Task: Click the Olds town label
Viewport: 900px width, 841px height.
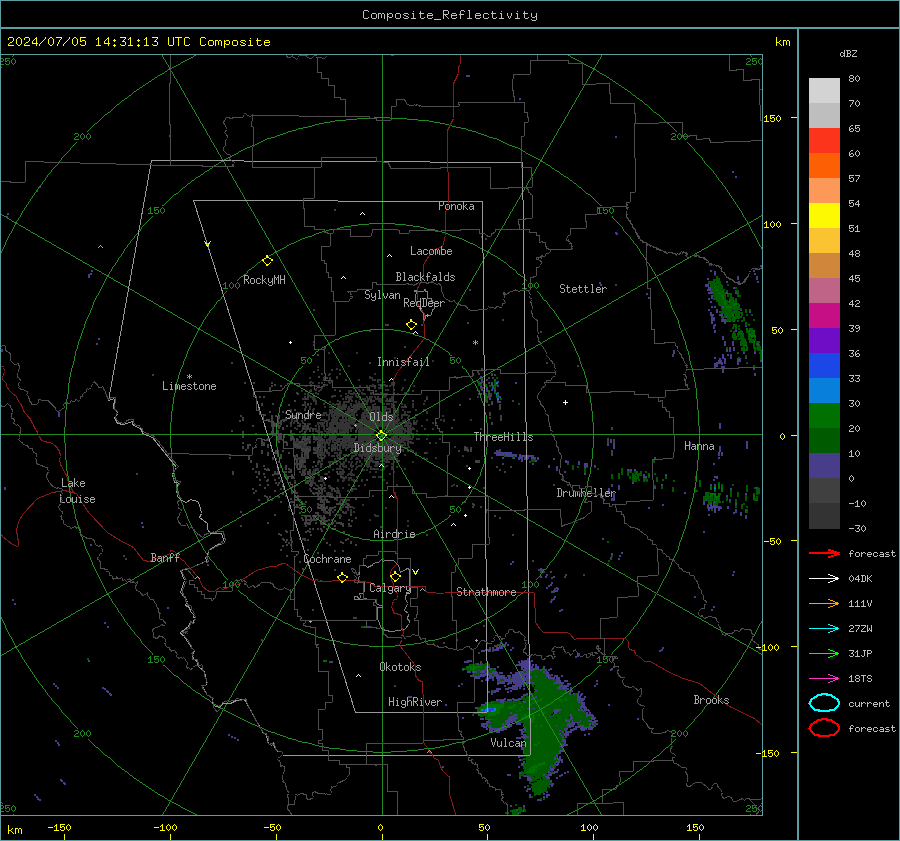Action: coord(381,417)
